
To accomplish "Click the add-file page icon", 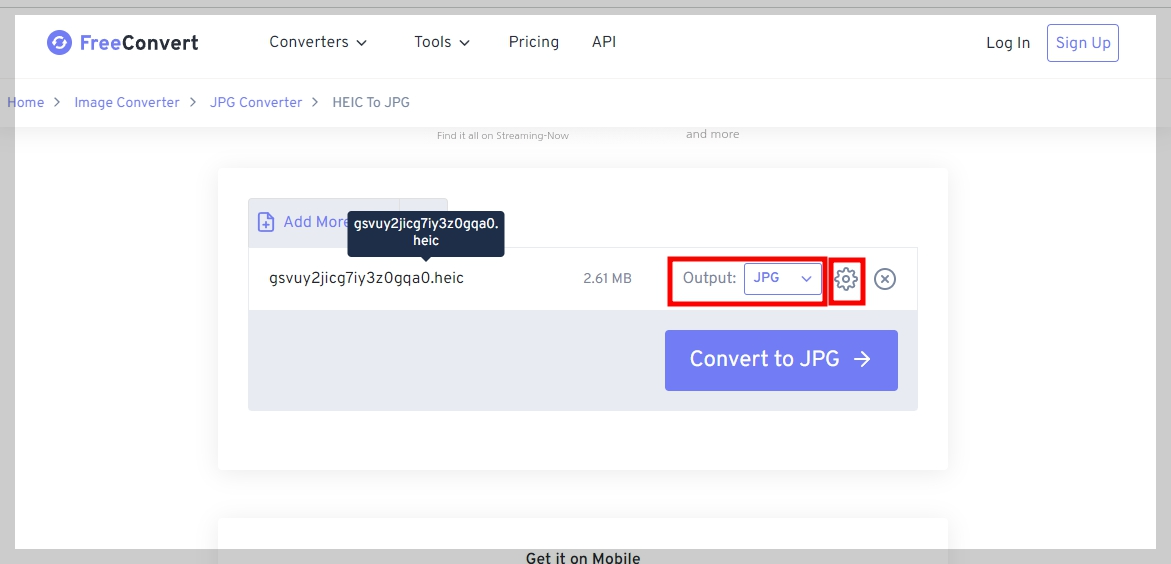I will (266, 222).
